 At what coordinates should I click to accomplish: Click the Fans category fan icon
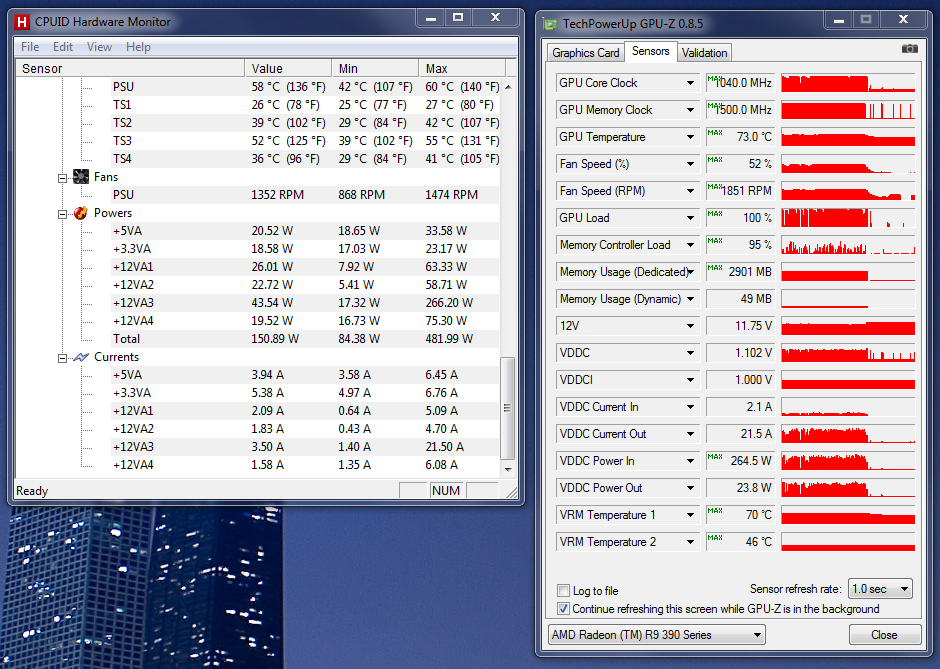(81, 177)
